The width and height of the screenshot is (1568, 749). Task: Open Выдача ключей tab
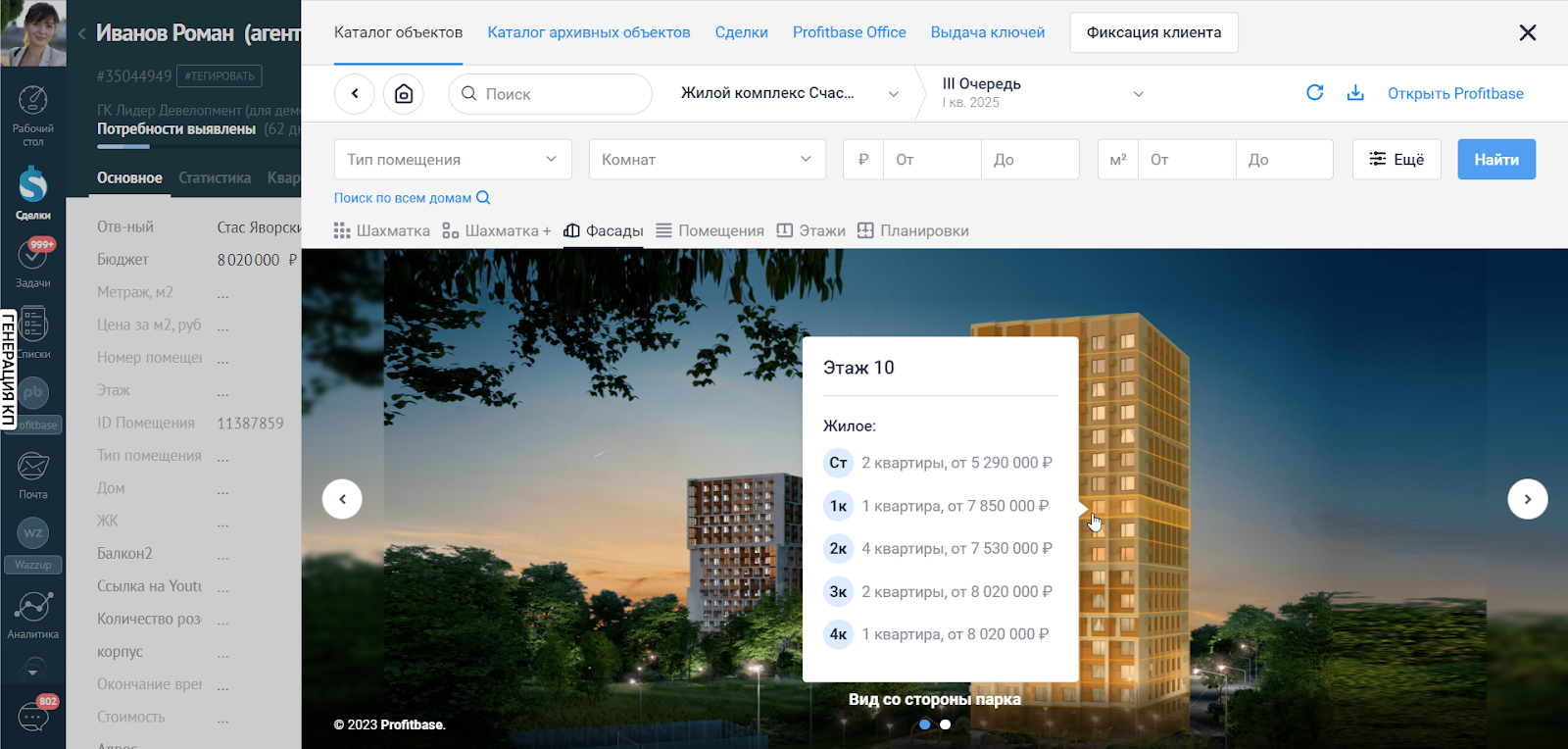click(x=988, y=32)
